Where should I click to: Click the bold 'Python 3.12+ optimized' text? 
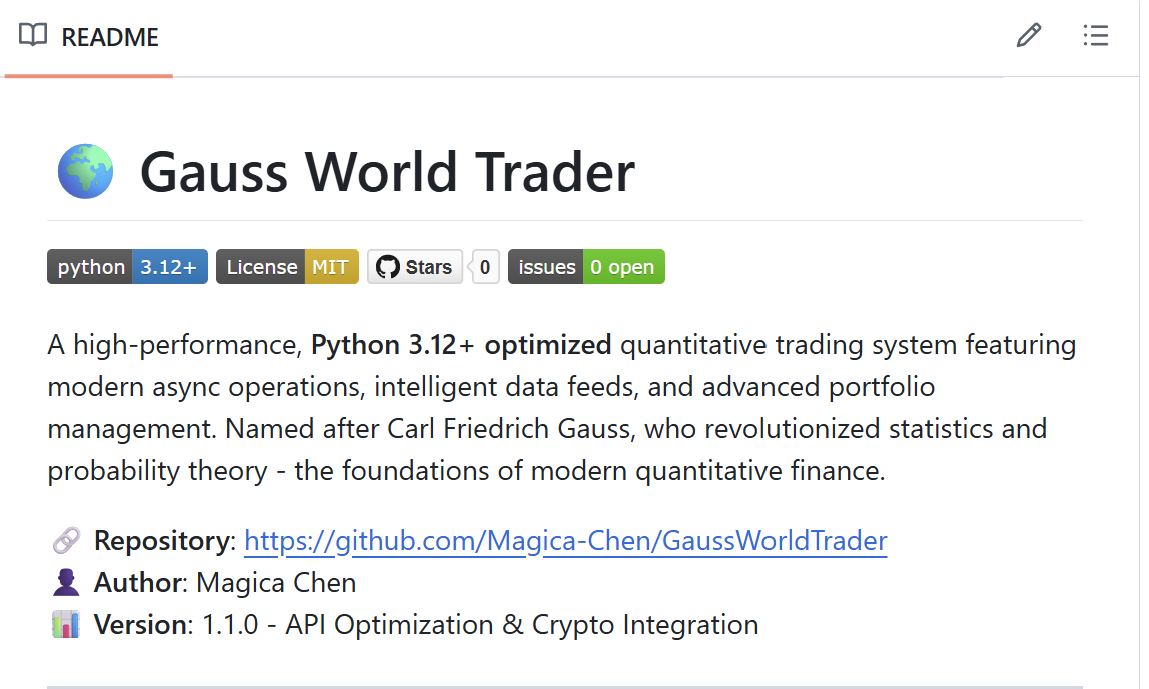461,346
